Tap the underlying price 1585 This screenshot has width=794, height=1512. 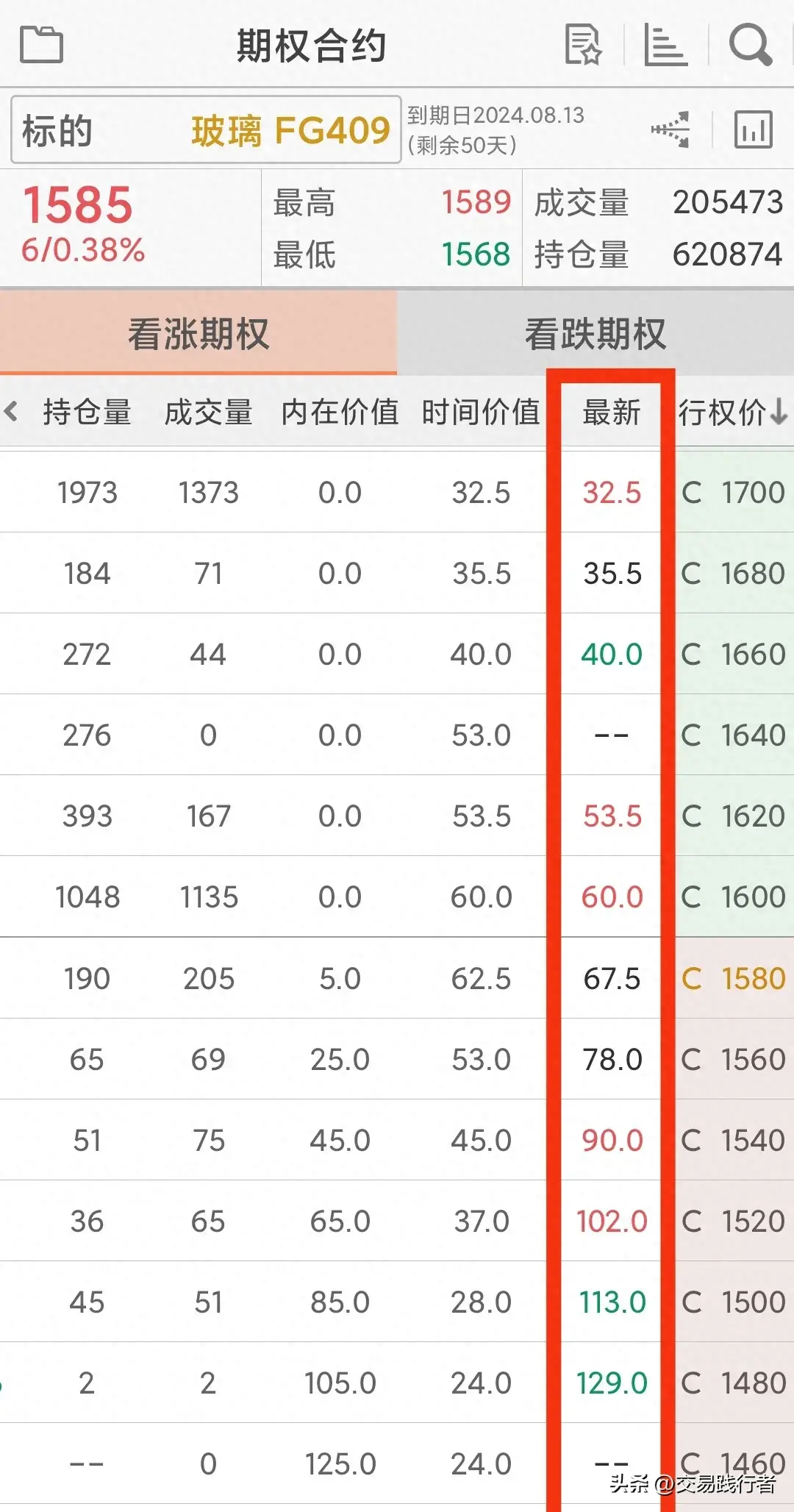tap(78, 205)
